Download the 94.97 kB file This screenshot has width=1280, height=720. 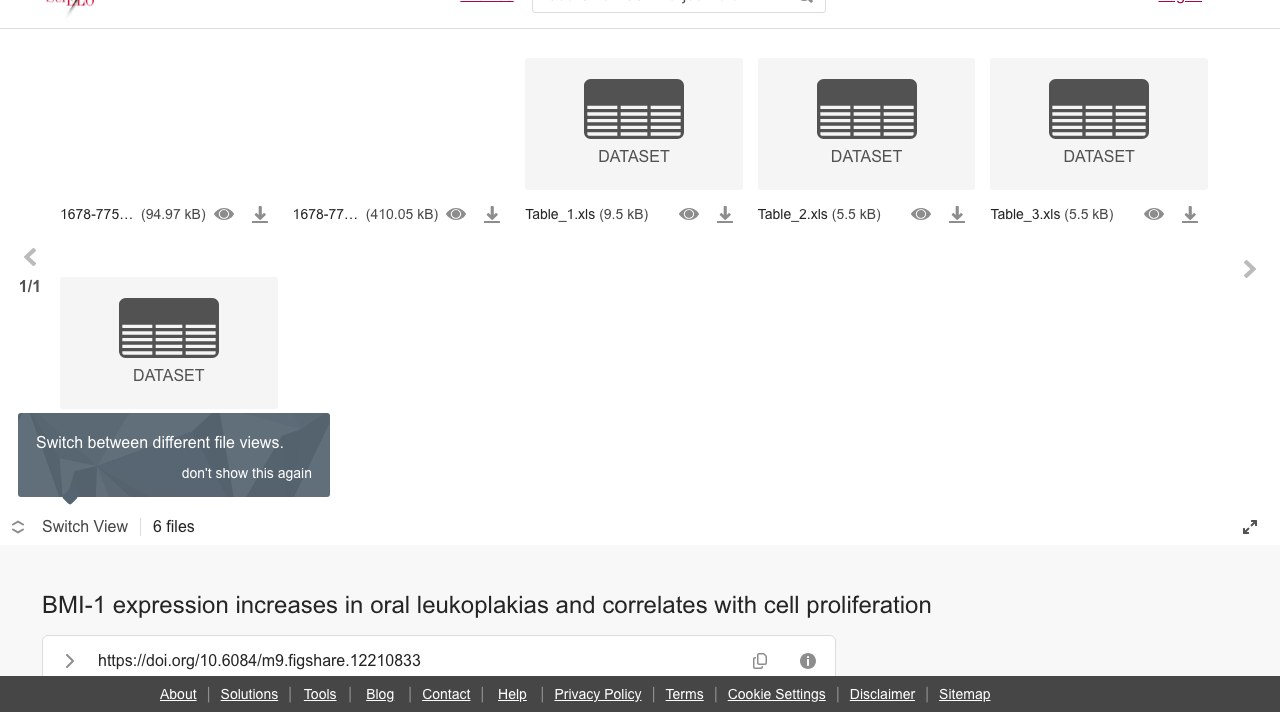[260, 214]
